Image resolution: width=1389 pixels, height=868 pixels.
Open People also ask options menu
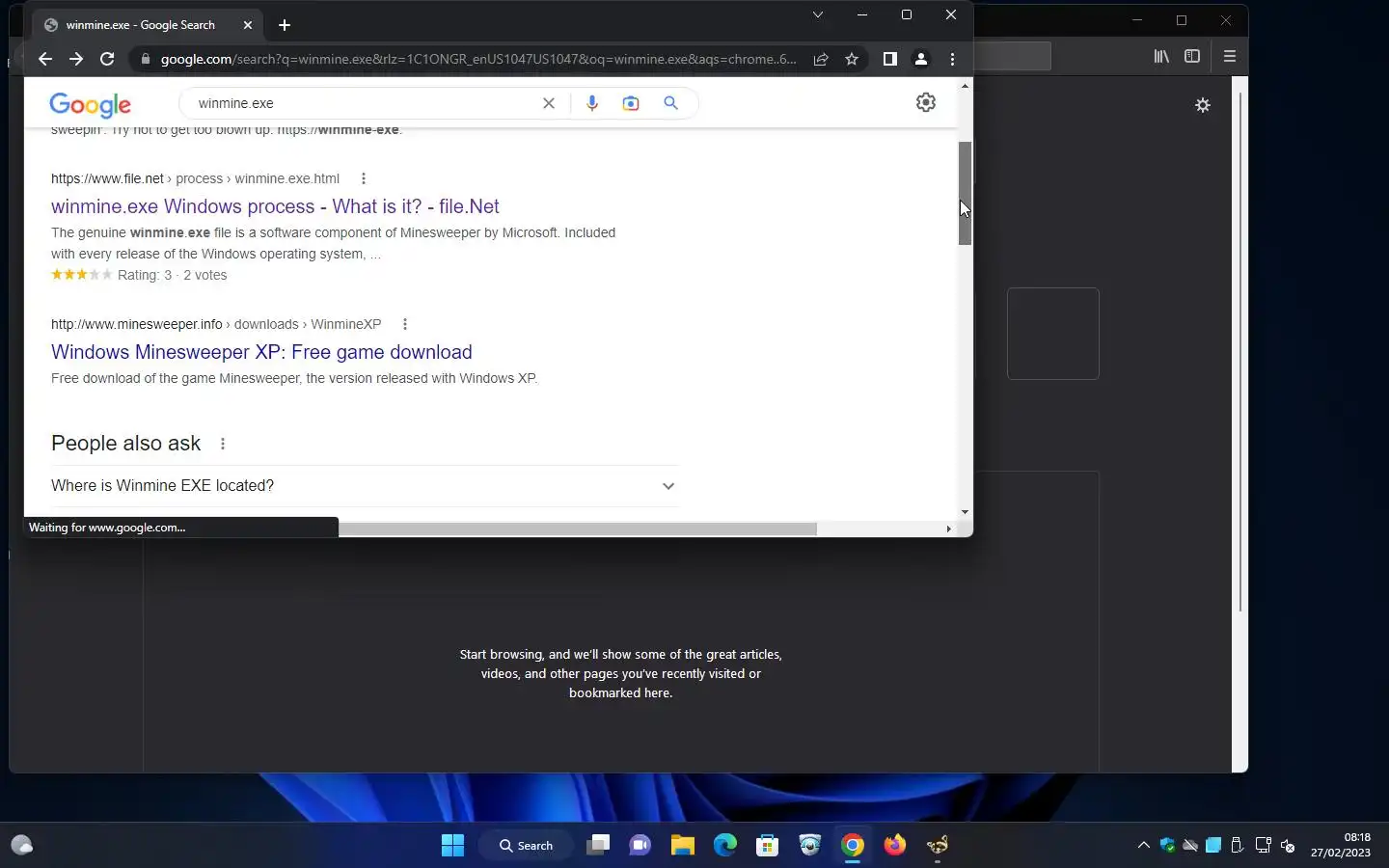click(x=223, y=444)
